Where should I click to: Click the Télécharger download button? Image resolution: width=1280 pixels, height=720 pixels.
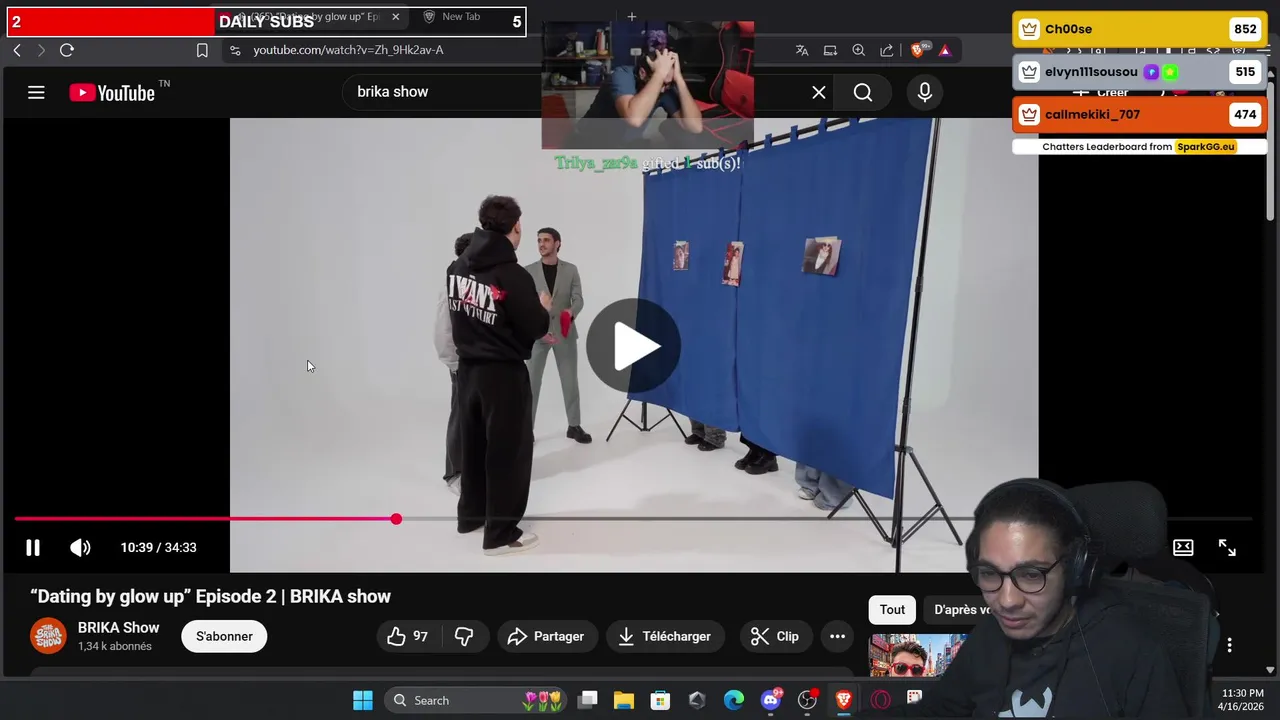(x=665, y=637)
